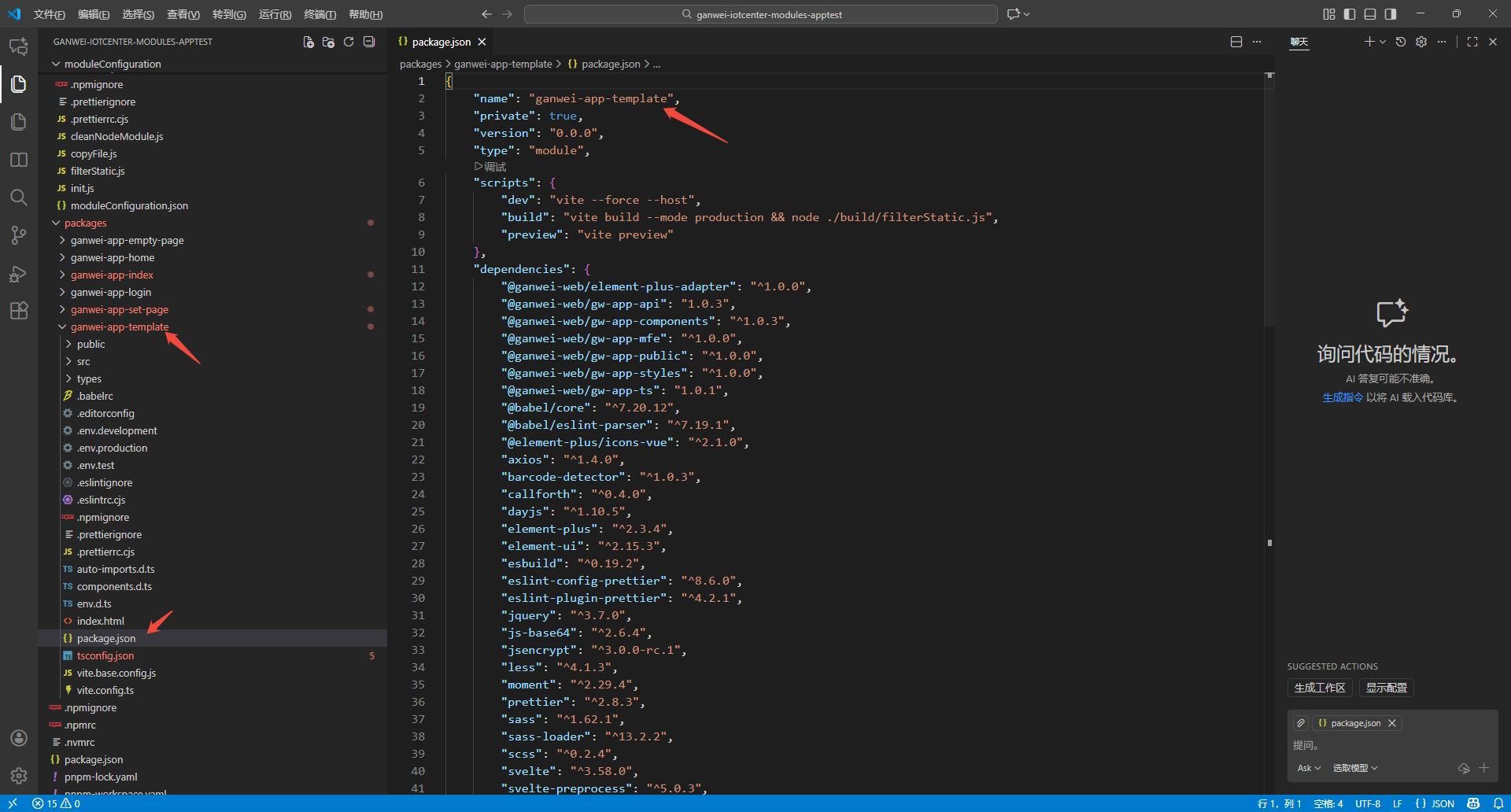Open the 终端(T) menu
The width and height of the screenshot is (1511, 812).
pos(320,14)
